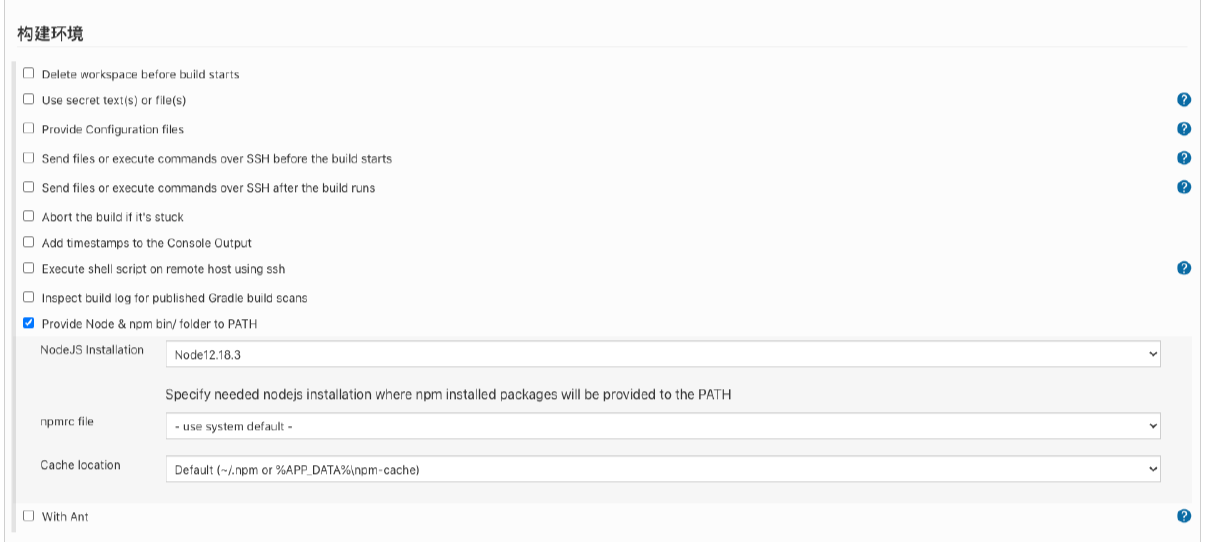Open help icon for Provide Configuration files
Viewport: 1215px width, 542px height.
coord(1184,129)
